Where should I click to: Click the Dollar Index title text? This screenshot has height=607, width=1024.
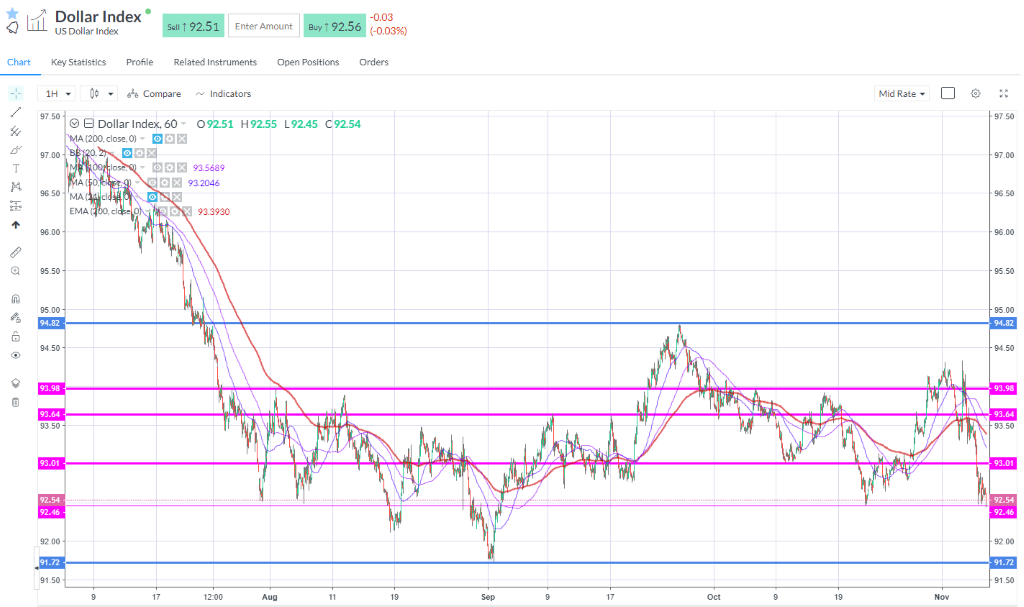[98, 16]
